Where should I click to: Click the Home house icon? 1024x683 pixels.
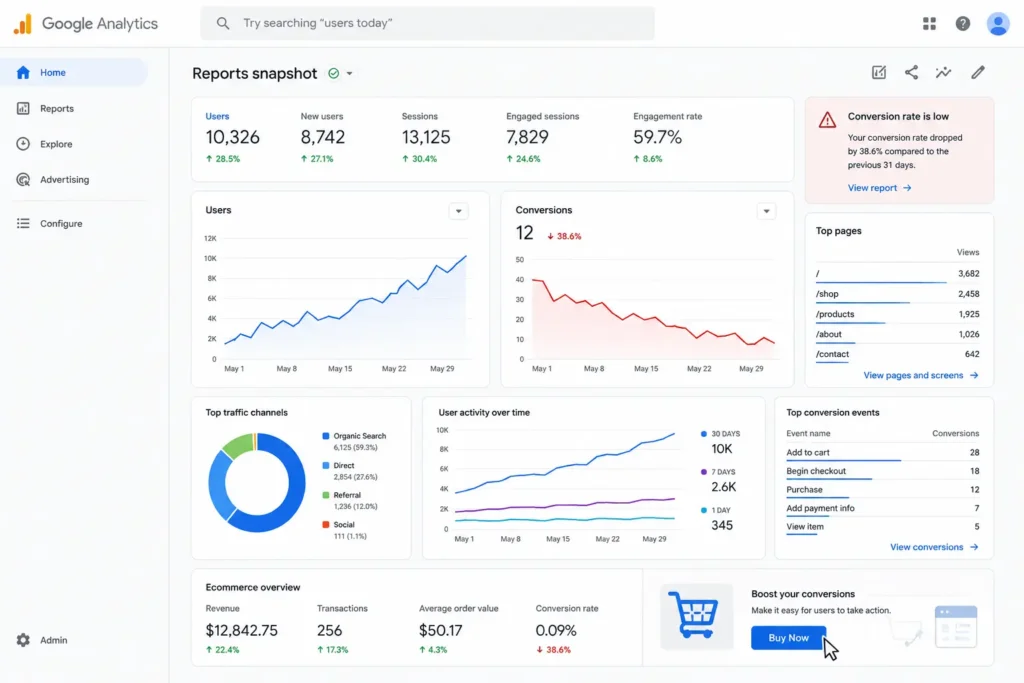[23, 72]
